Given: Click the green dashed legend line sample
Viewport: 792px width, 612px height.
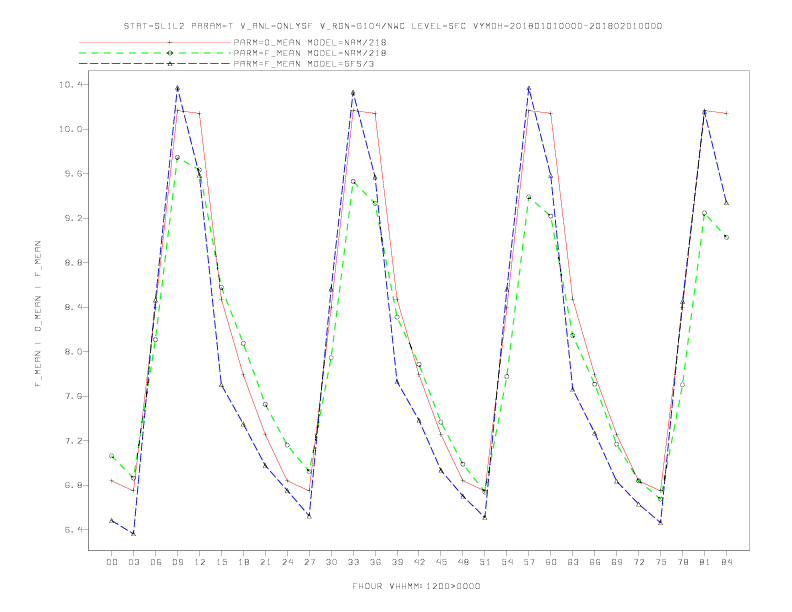Looking at the screenshot, I should (x=155, y=53).
